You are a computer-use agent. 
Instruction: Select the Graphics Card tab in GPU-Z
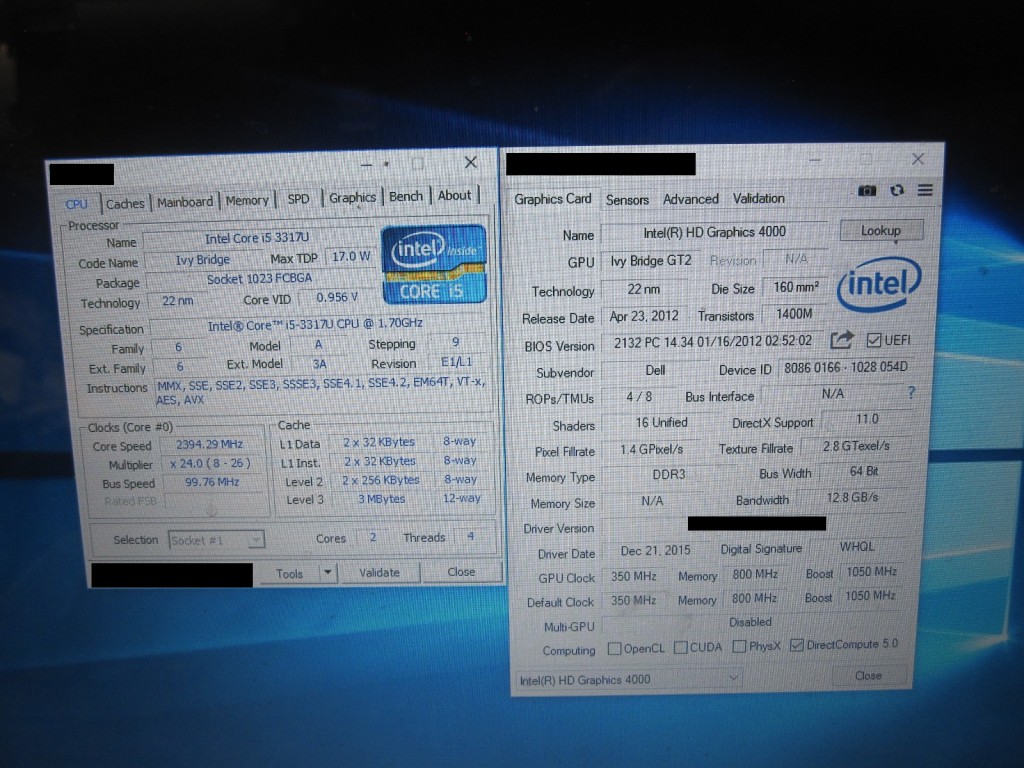[x=552, y=199]
